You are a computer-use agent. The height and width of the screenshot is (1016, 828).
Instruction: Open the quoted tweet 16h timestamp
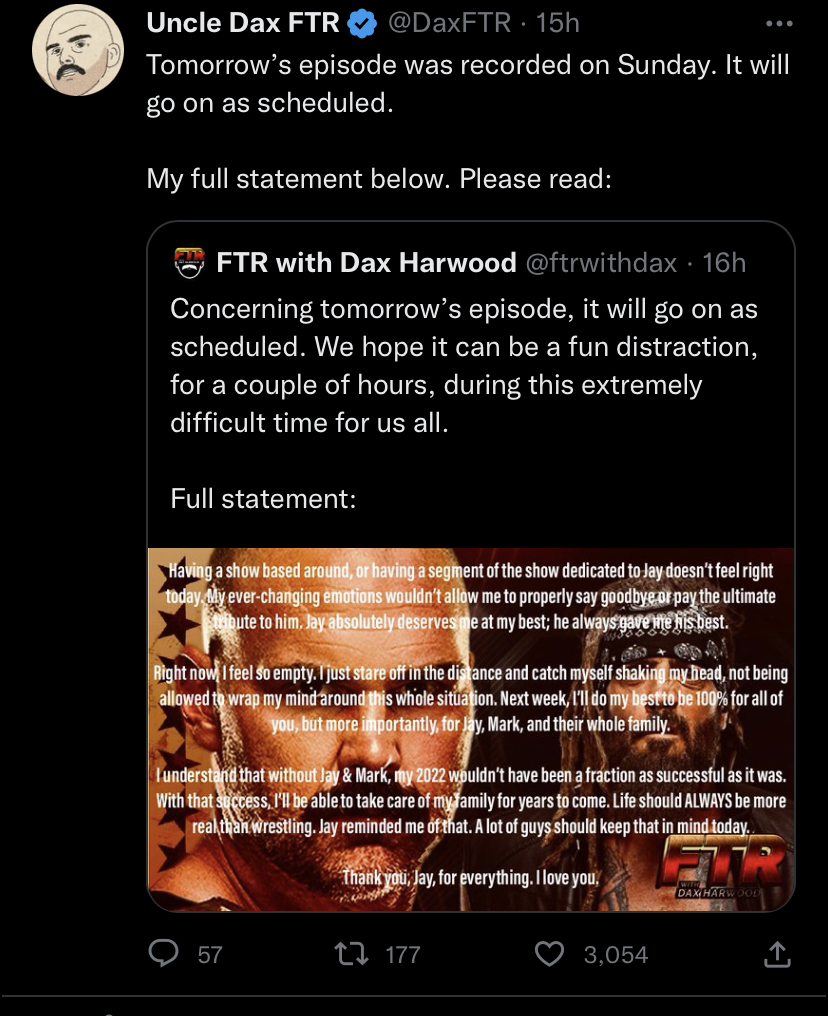pos(724,262)
